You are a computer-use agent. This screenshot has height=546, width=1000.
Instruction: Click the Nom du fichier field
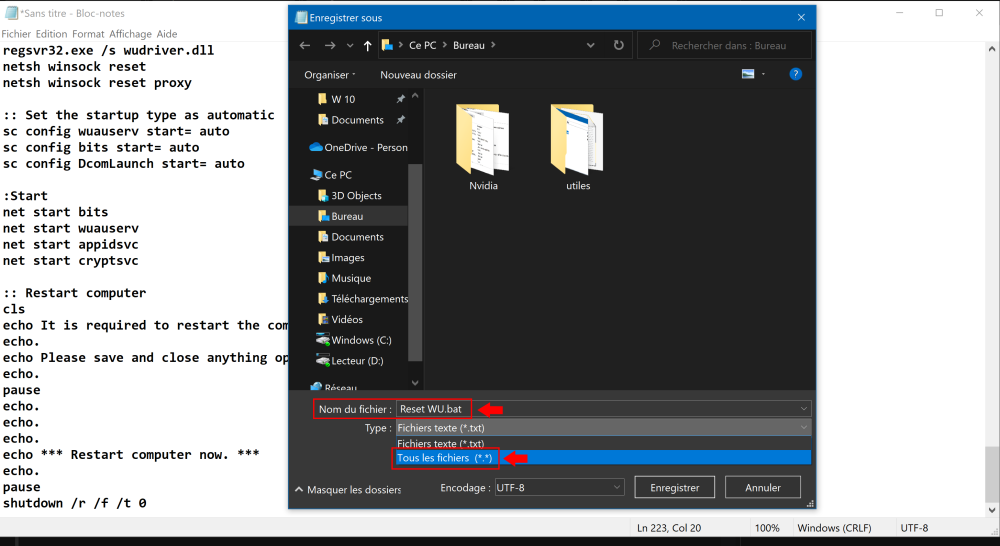640,409
